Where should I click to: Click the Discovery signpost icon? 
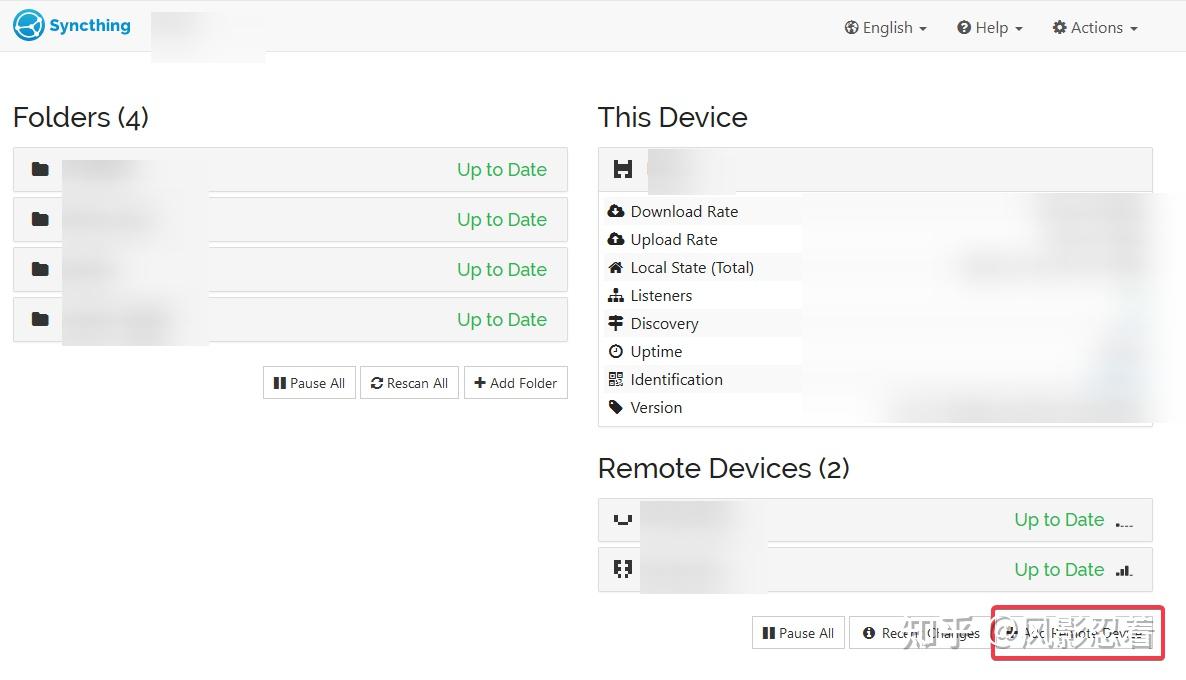click(x=616, y=323)
